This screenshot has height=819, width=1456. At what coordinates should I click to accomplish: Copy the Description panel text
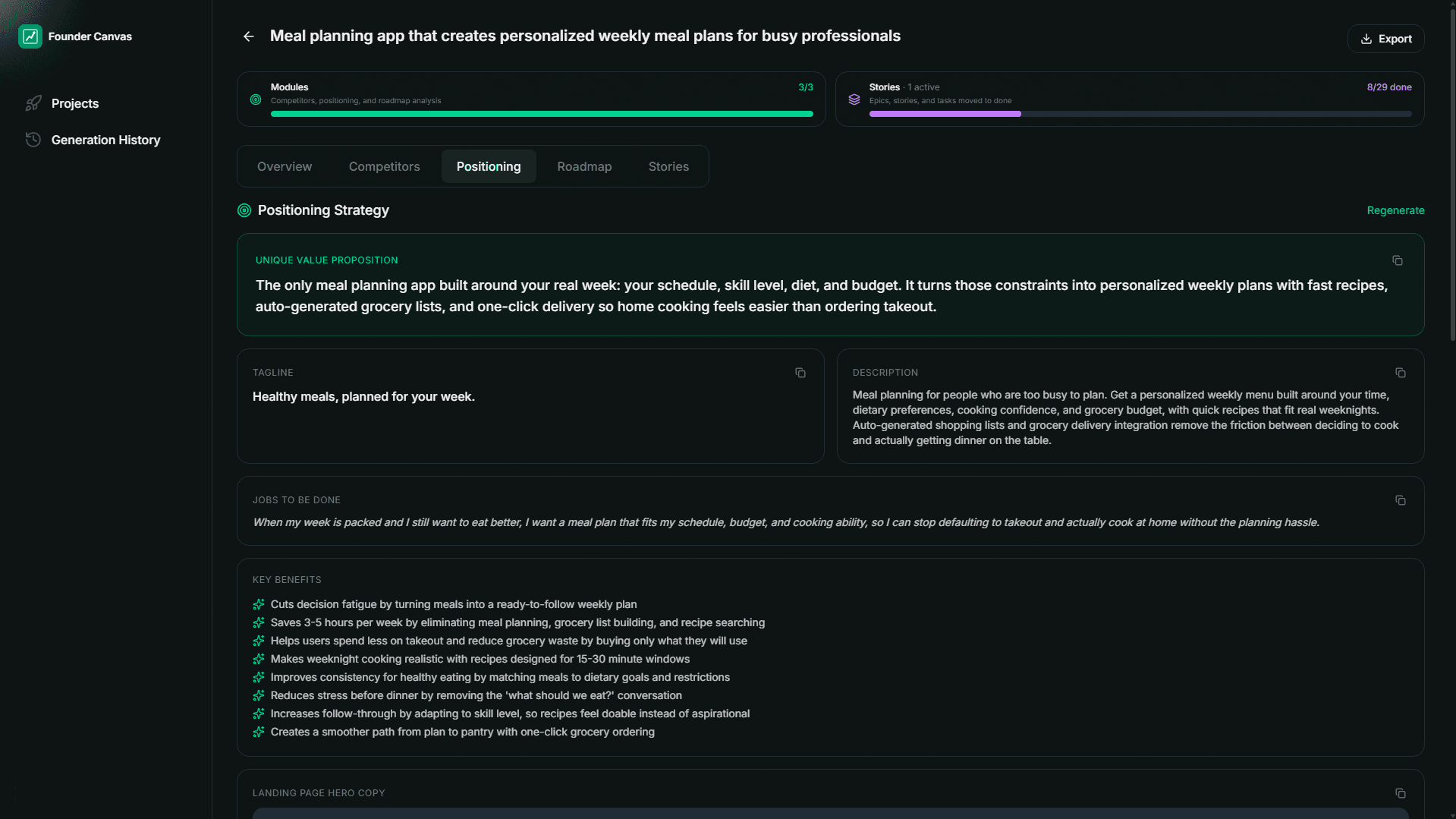(1400, 373)
